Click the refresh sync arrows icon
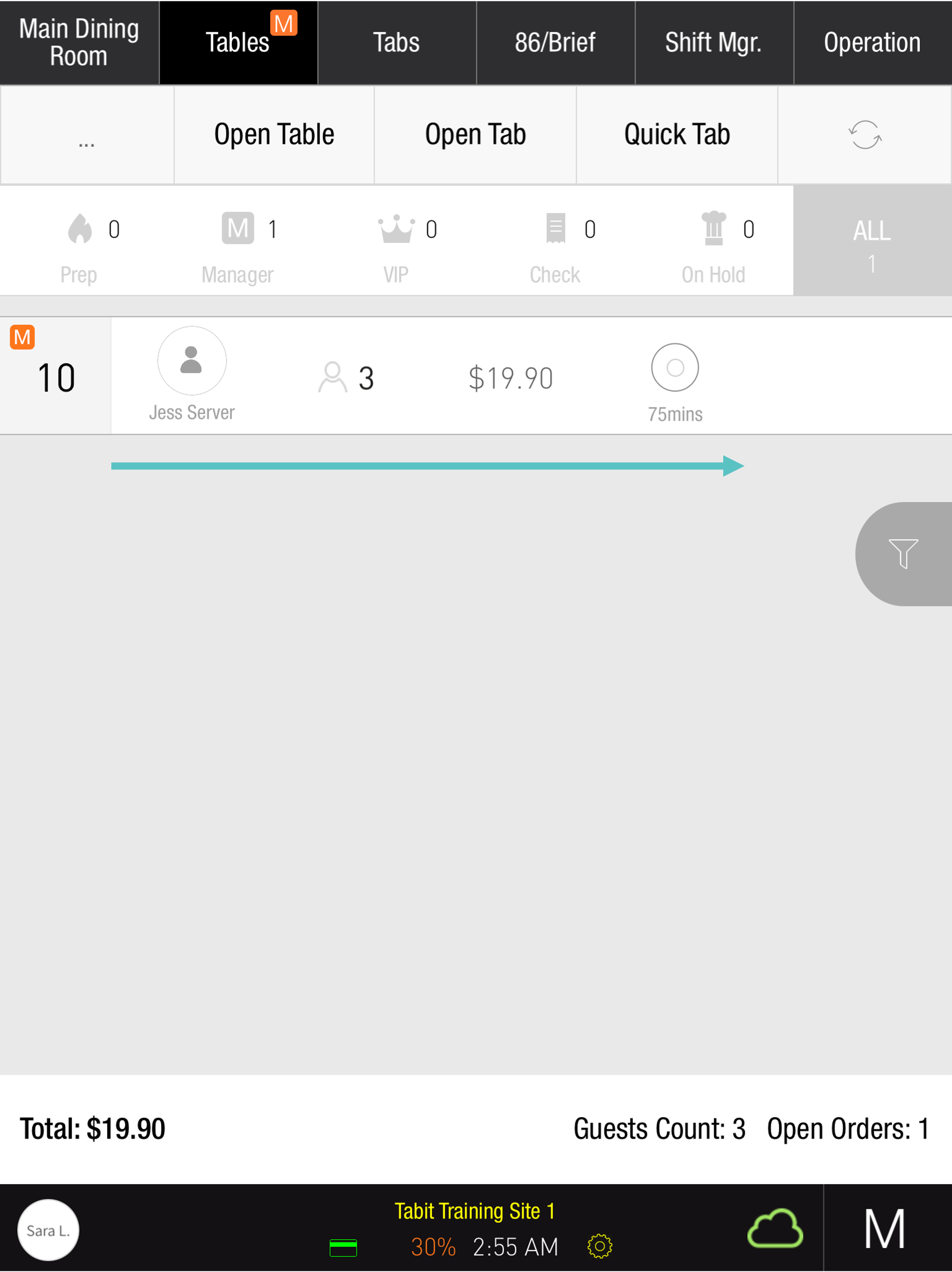The width and height of the screenshot is (952, 1272). (865, 134)
